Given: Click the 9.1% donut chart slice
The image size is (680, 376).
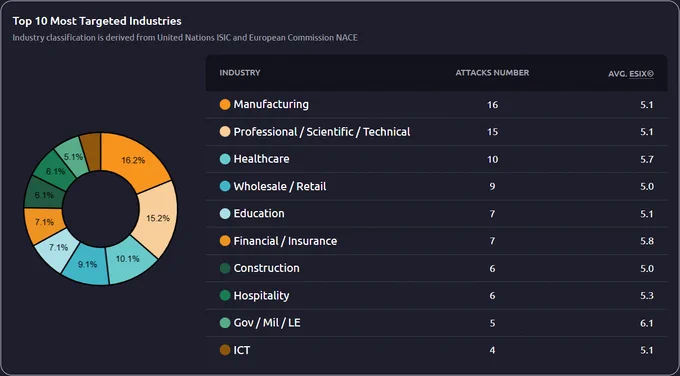Looking at the screenshot, I should pos(87,265).
